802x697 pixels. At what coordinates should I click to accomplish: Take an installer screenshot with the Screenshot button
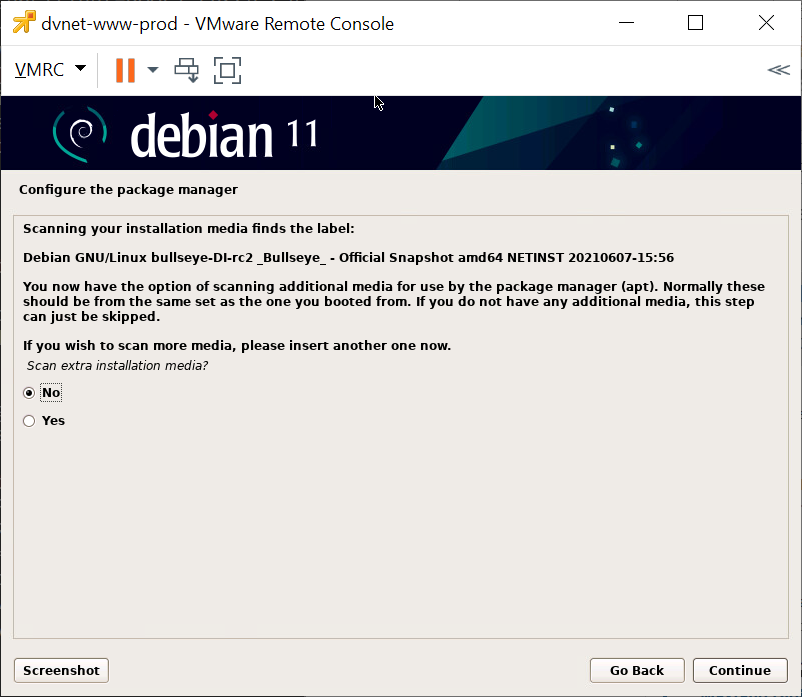(61, 670)
